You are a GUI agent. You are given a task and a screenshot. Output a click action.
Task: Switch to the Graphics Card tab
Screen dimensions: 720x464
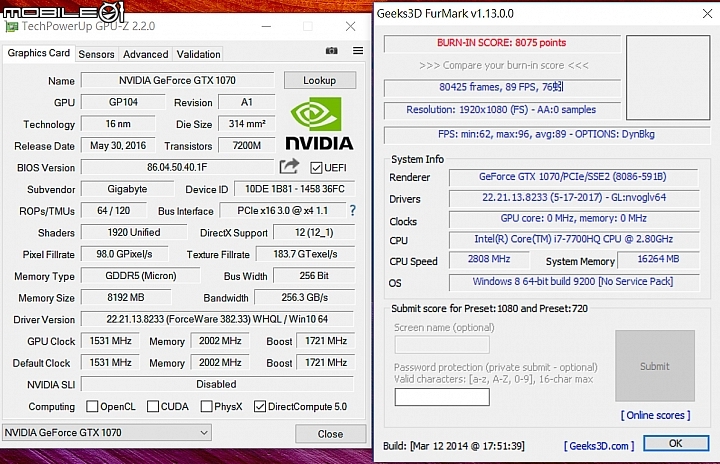[x=39, y=53]
